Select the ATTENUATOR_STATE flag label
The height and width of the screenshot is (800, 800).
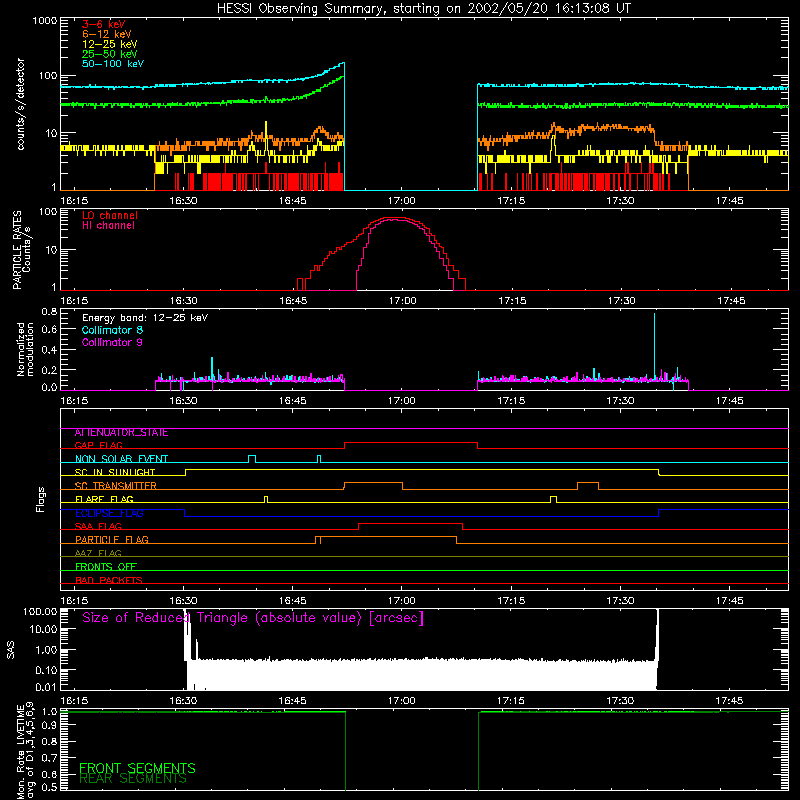(121, 433)
